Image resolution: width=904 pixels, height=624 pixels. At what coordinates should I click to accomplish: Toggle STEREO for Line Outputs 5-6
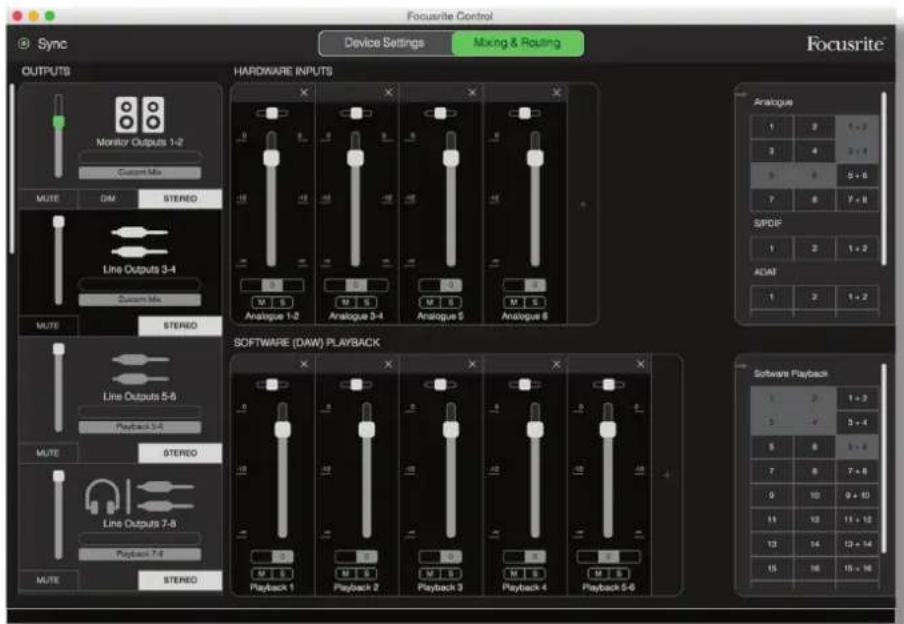coord(180,453)
